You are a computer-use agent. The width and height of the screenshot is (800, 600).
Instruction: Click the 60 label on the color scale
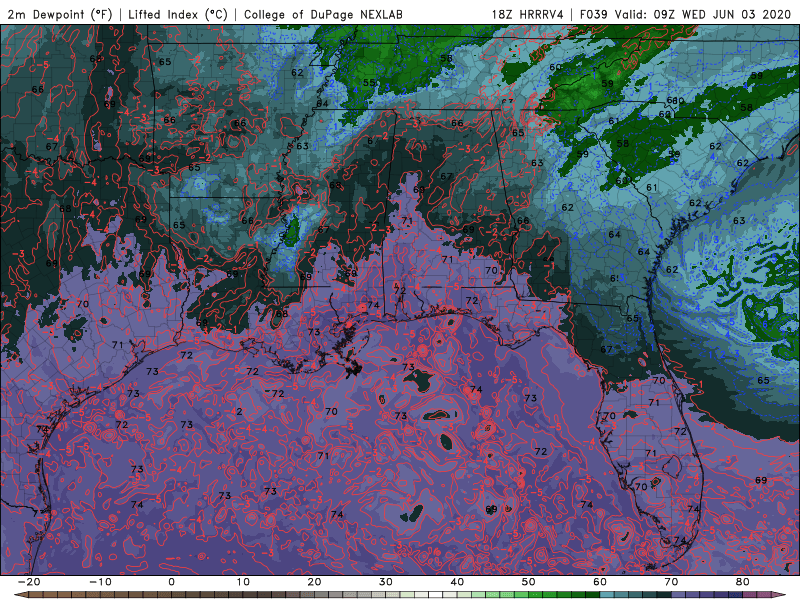(600, 582)
